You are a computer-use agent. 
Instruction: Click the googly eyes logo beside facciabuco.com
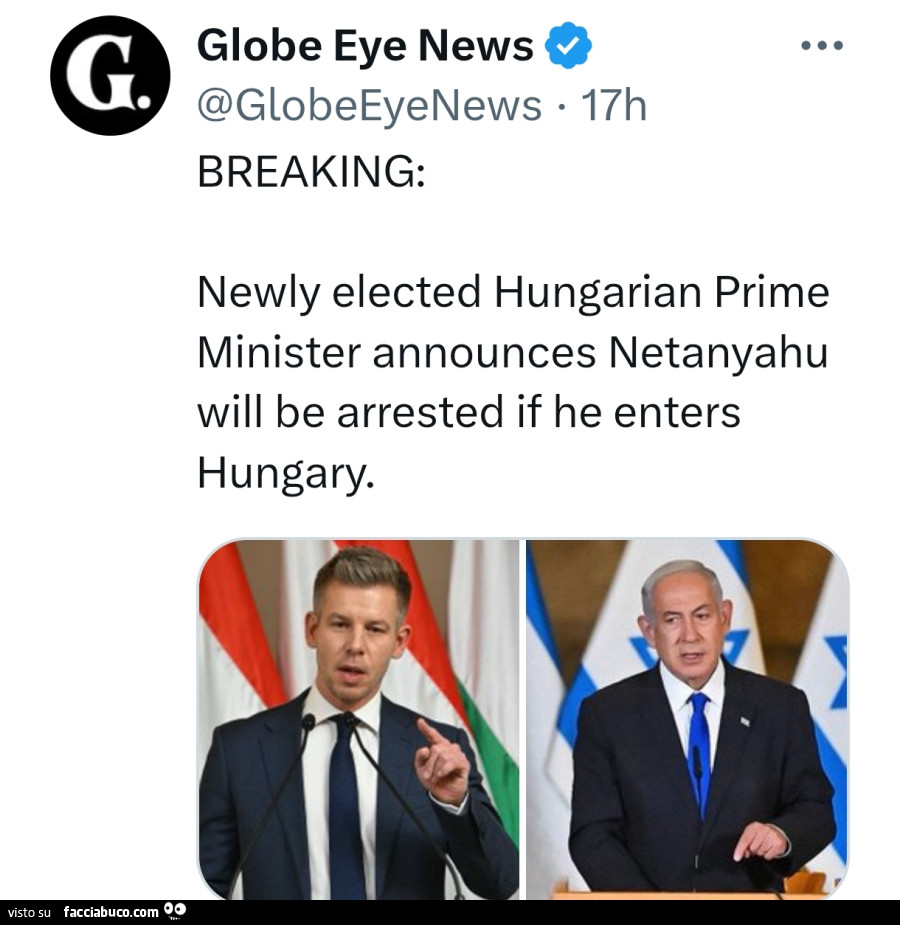(176, 910)
